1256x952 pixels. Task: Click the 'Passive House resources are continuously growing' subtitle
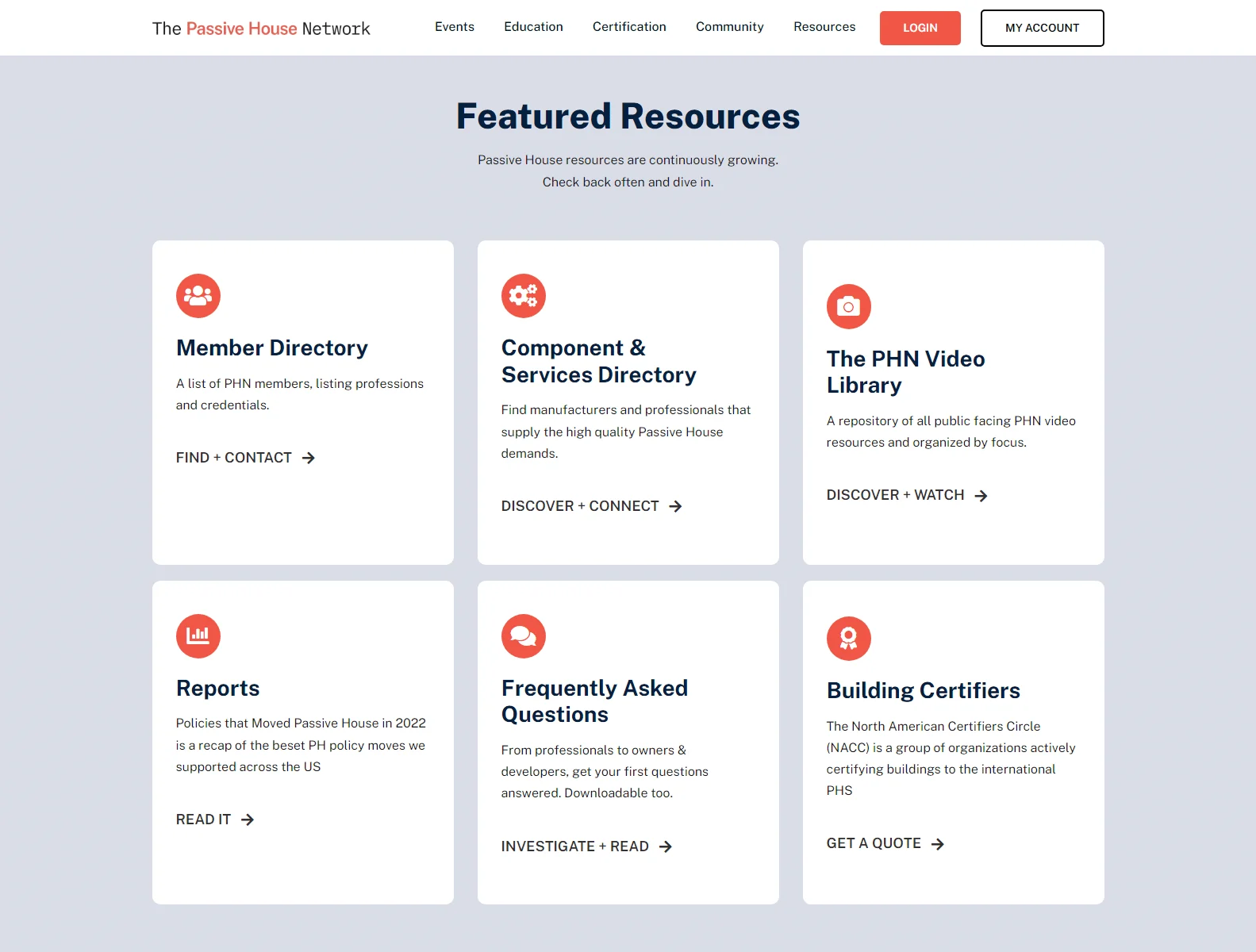point(628,171)
